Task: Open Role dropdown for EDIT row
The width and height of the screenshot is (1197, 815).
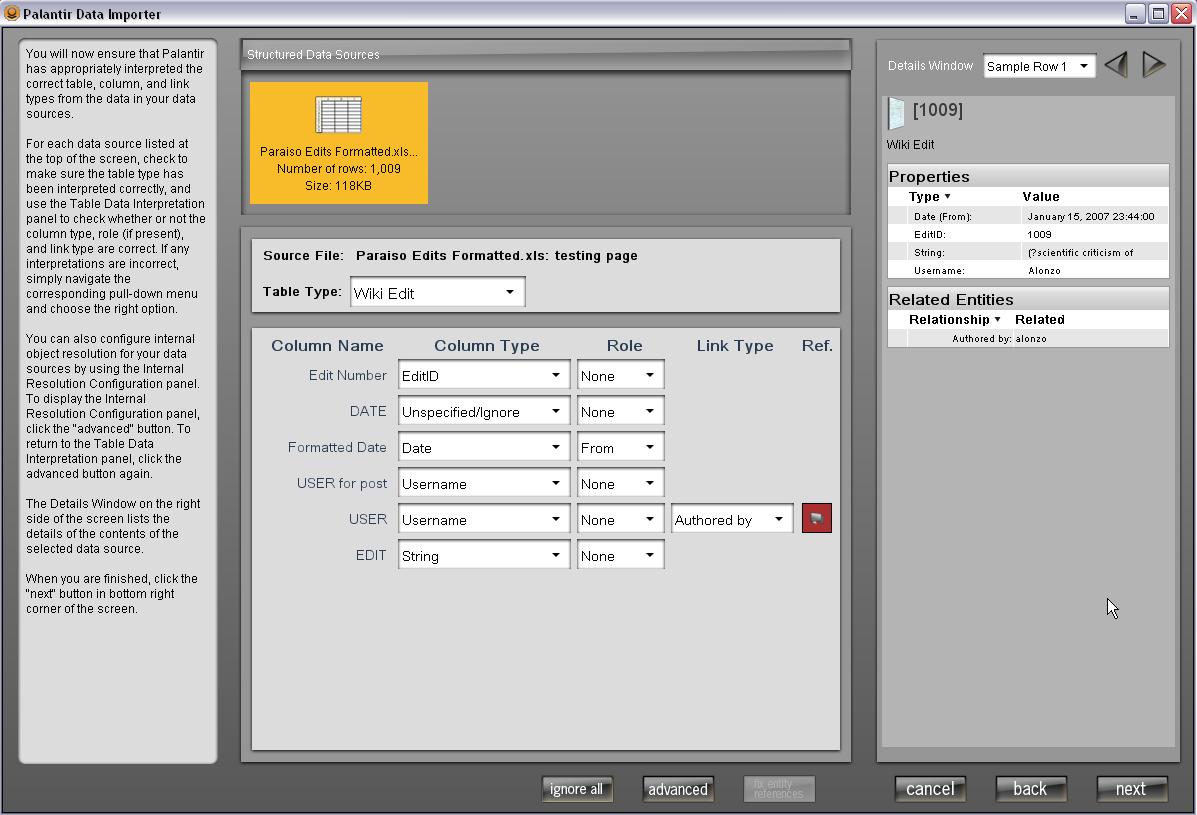Action: (x=621, y=556)
